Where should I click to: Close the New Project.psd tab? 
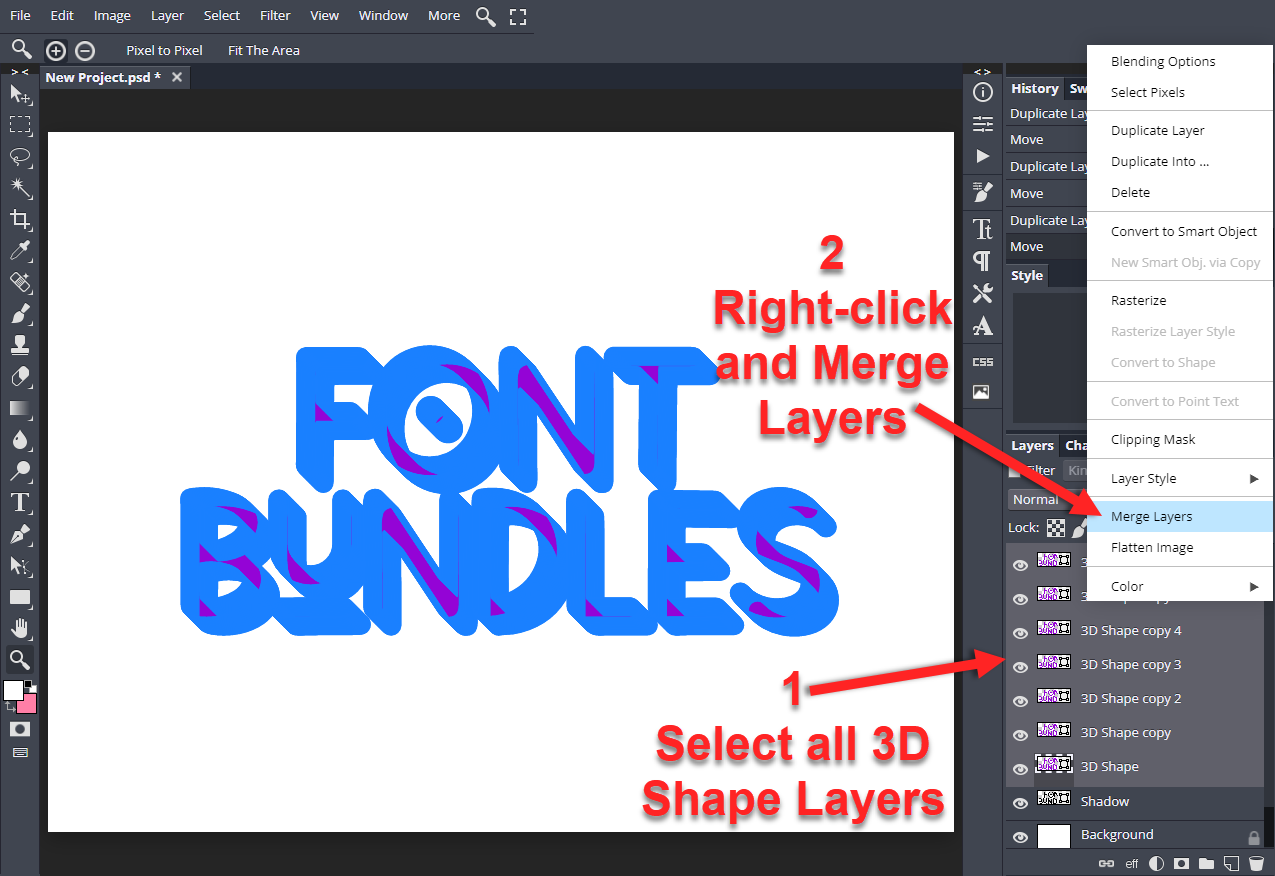click(177, 77)
